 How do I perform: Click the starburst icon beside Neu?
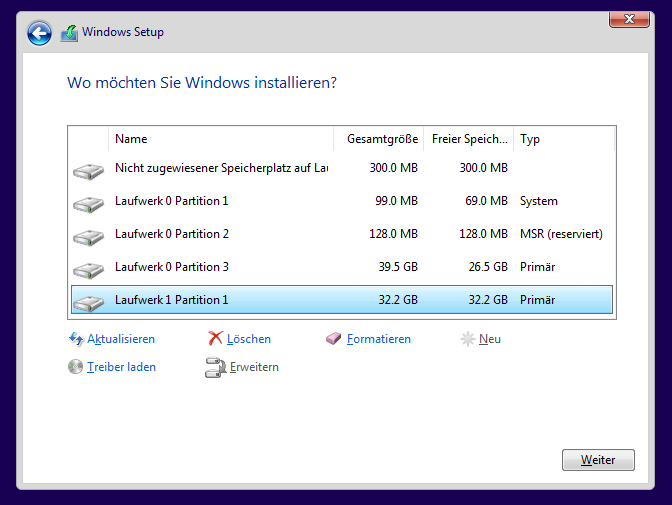click(x=468, y=339)
